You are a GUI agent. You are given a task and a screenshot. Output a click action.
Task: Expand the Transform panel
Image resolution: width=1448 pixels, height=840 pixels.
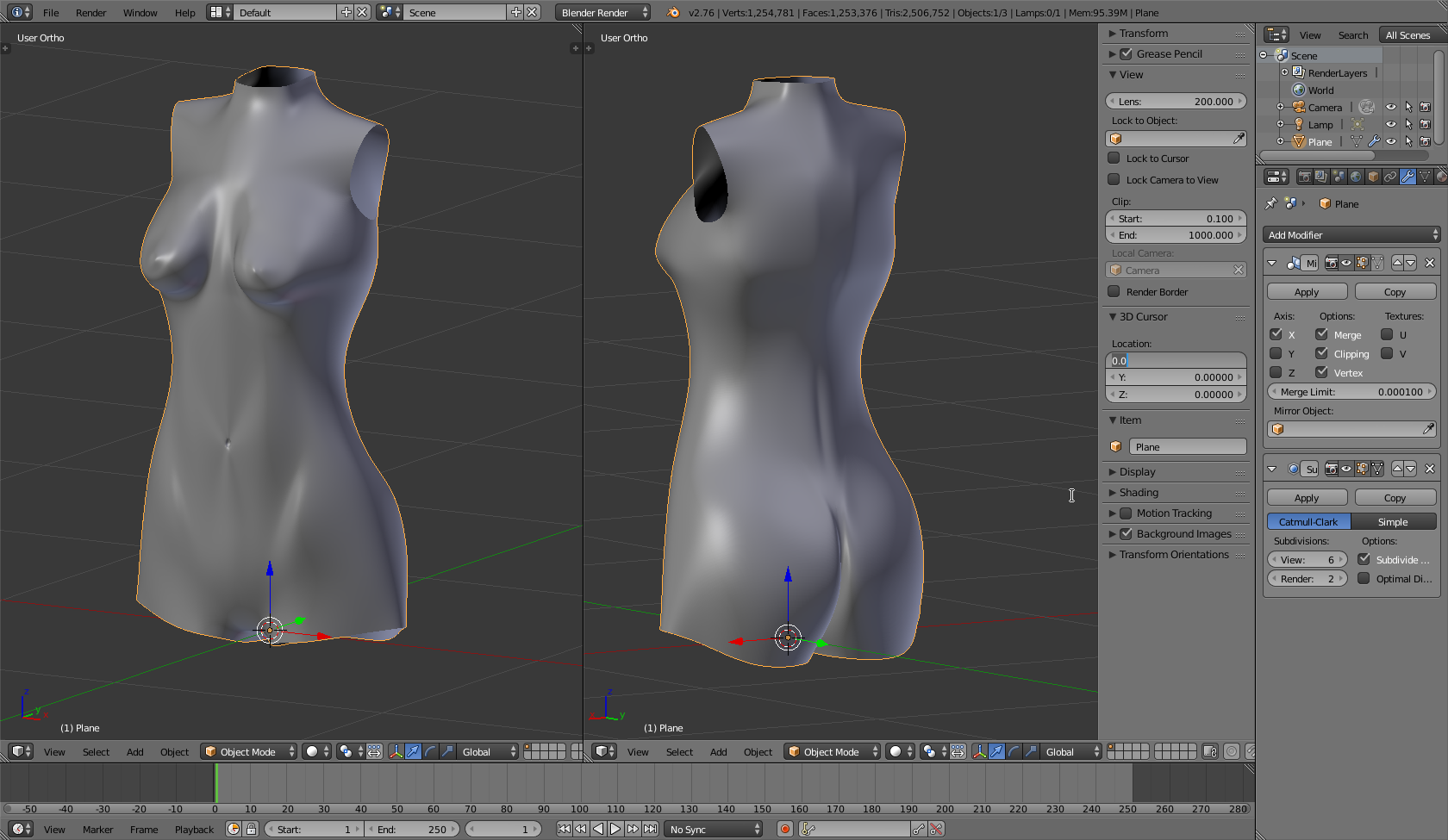coord(1143,34)
